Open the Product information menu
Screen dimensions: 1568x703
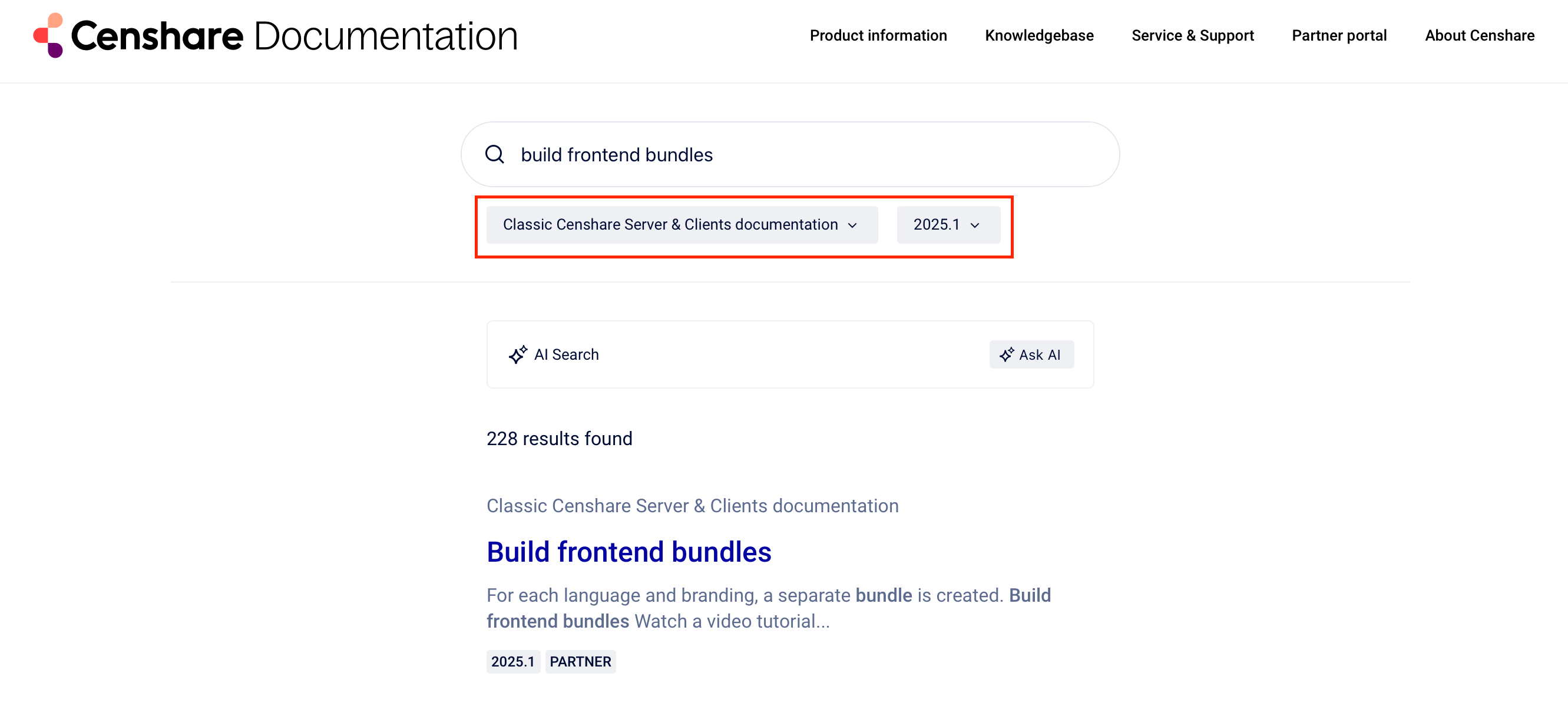click(x=878, y=35)
